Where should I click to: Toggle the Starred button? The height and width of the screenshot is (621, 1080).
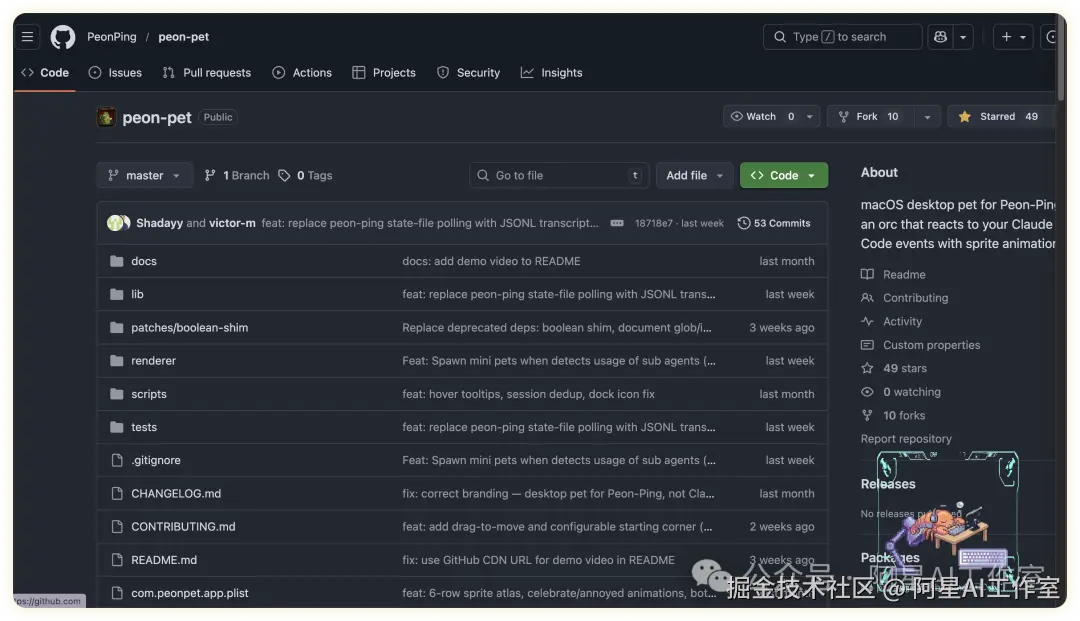(998, 116)
